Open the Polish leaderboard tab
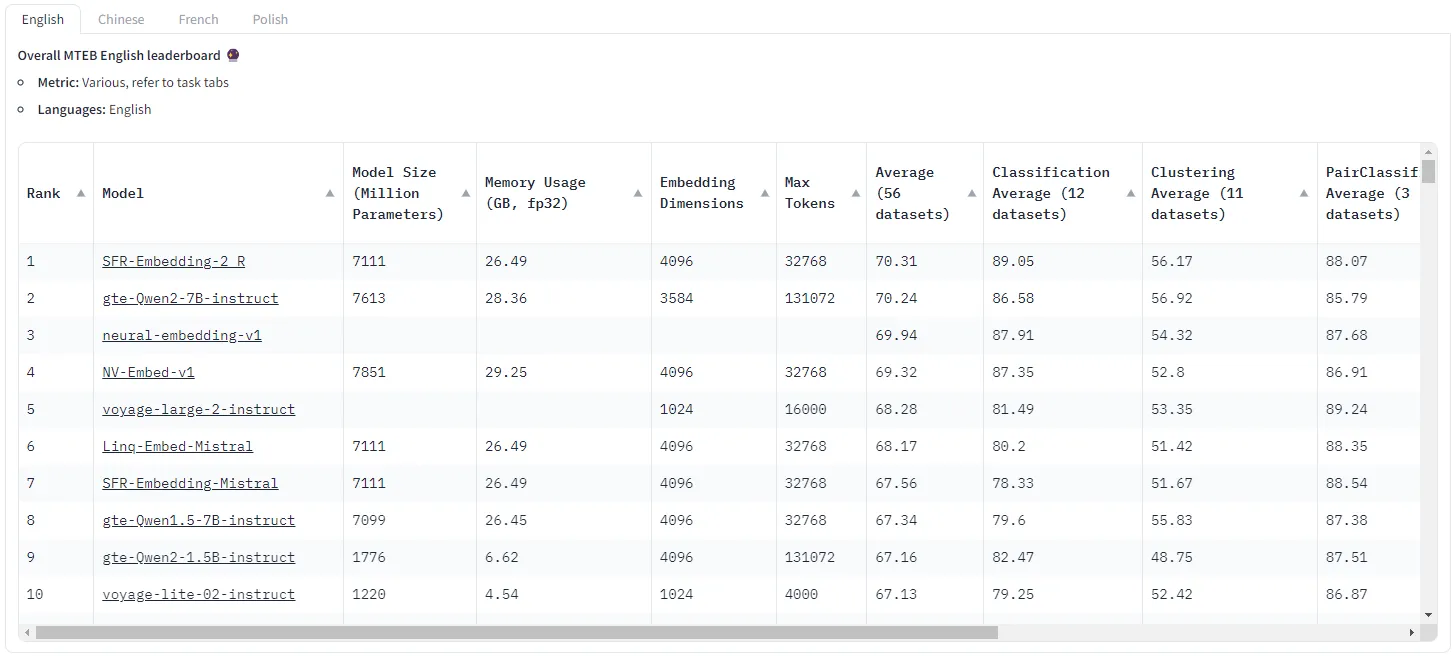Image resolution: width=1456 pixels, height=656 pixels. pos(270,19)
